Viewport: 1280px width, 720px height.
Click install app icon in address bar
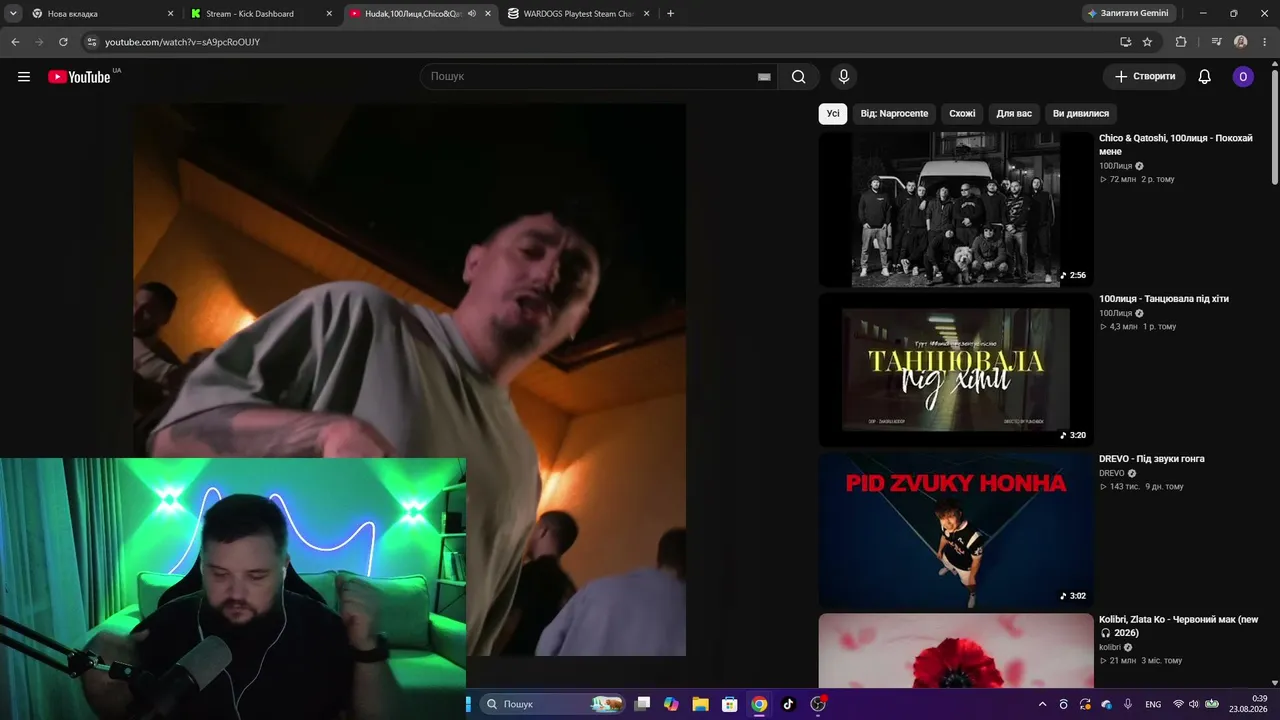point(1125,42)
